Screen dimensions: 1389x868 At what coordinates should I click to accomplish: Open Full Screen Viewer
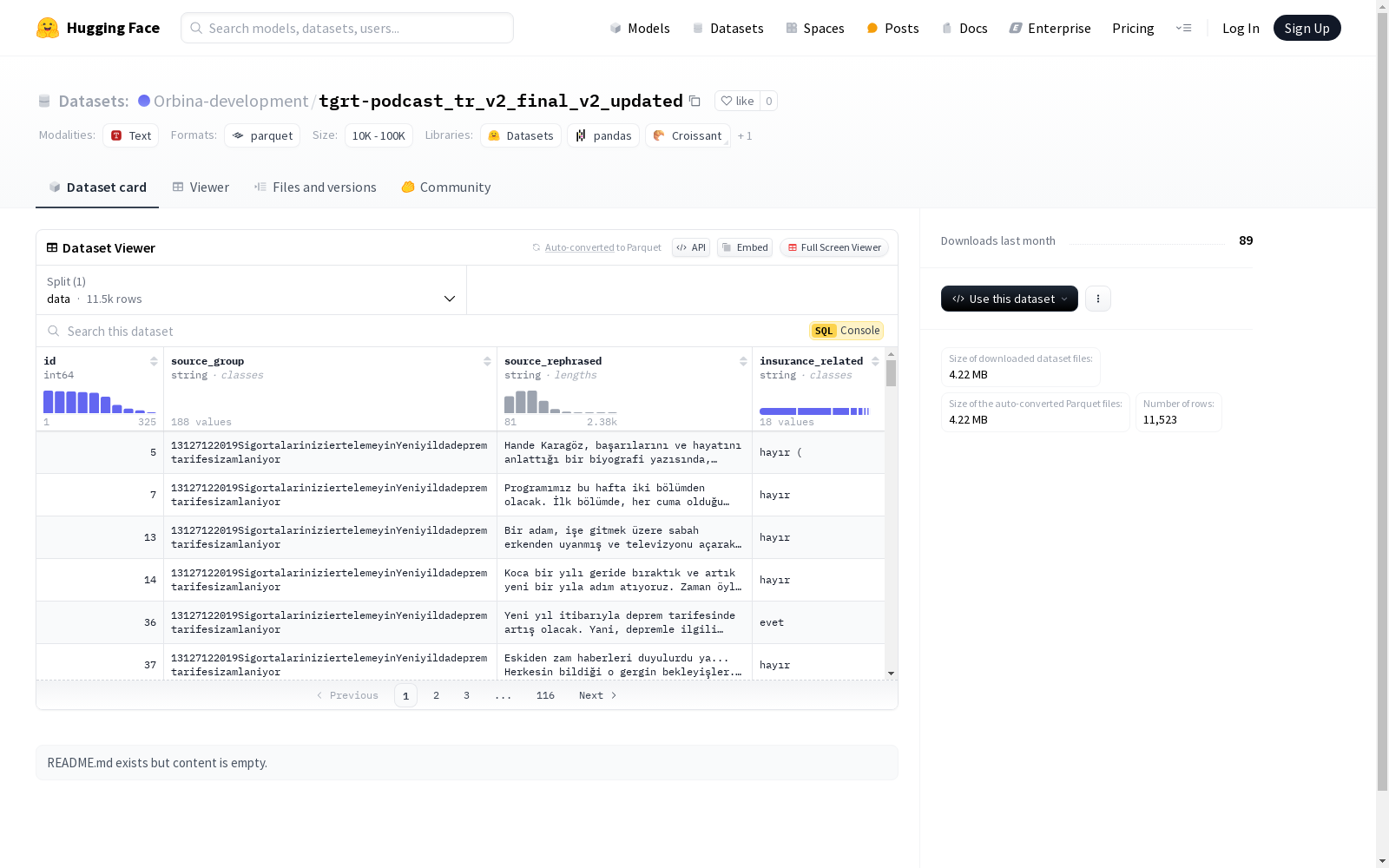tap(834, 247)
